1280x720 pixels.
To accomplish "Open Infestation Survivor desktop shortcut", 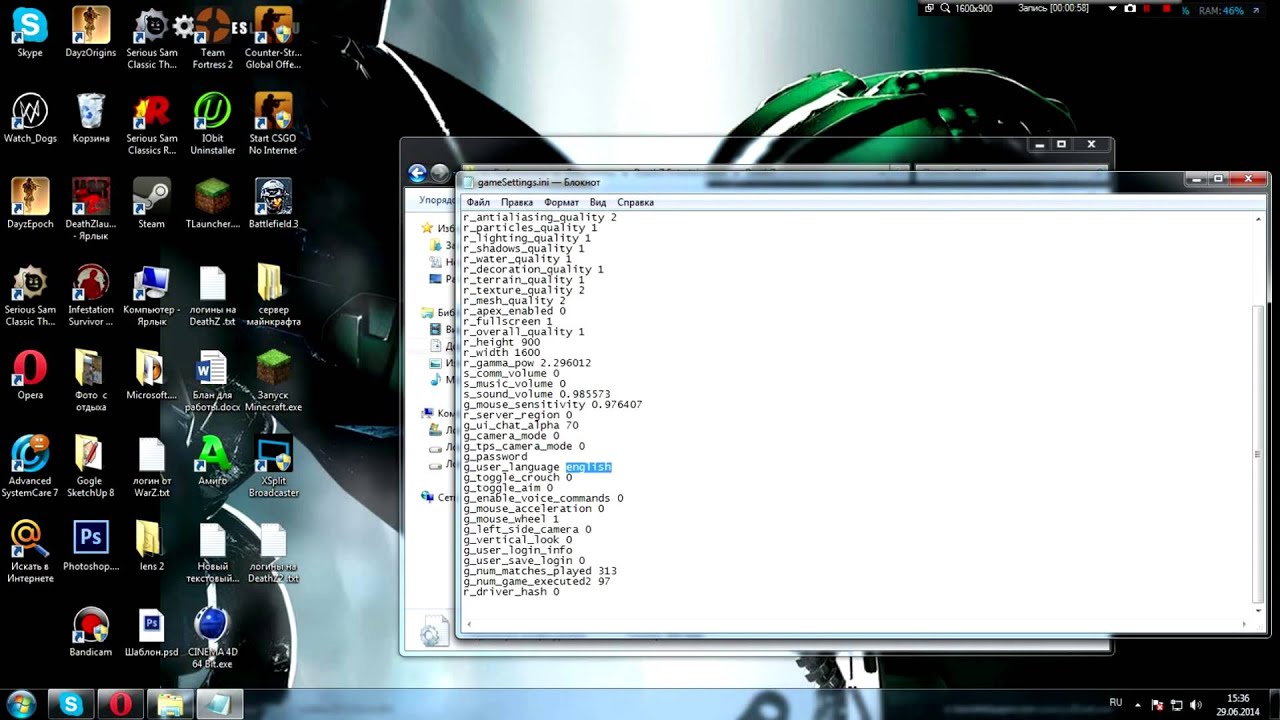I will point(91,296).
